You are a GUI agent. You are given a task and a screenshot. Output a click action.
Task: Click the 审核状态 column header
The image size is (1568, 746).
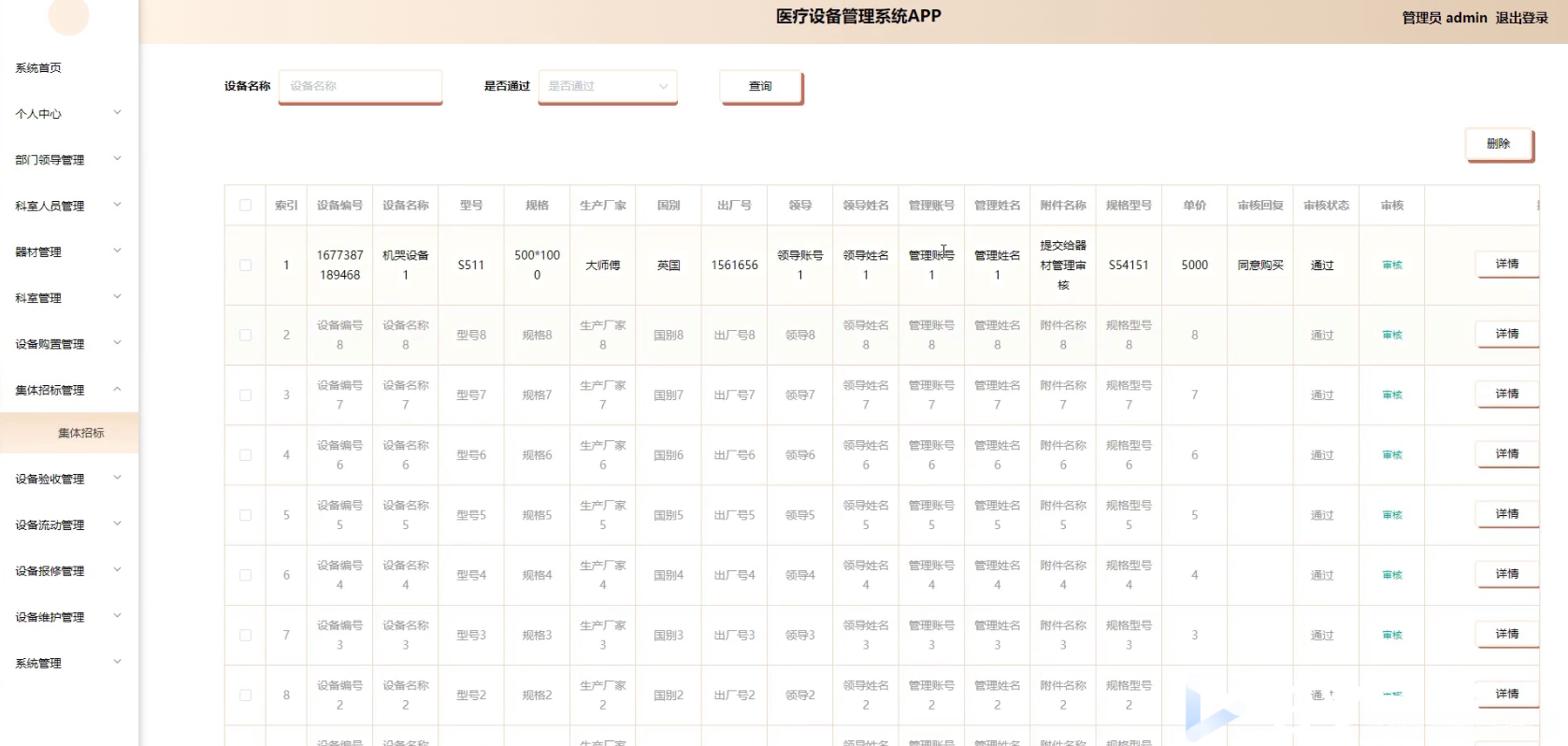(x=1326, y=206)
